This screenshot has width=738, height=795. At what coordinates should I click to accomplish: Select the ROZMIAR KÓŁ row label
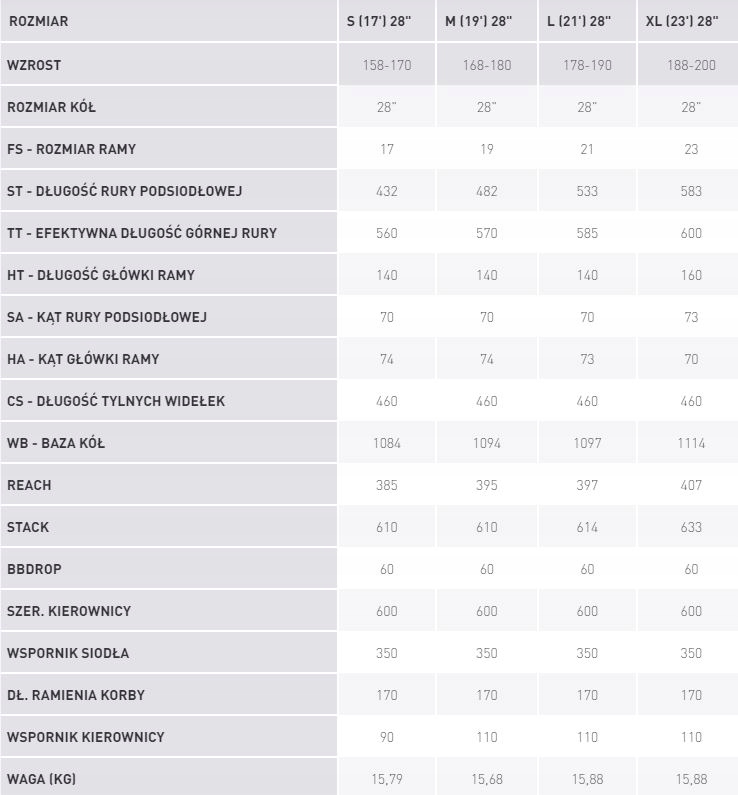pyautogui.click(x=51, y=107)
